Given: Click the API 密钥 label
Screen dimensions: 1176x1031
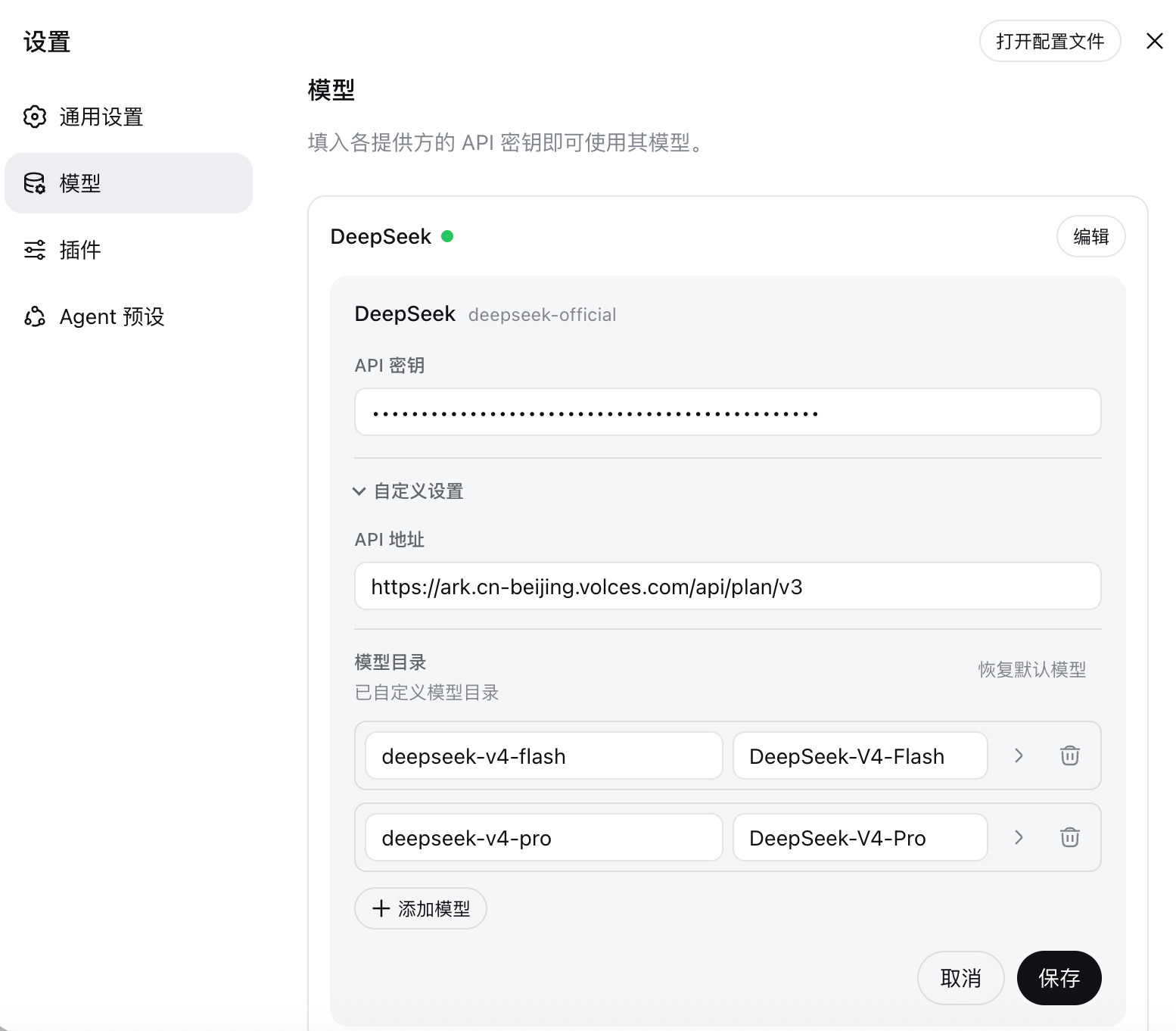Looking at the screenshot, I should [x=390, y=366].
